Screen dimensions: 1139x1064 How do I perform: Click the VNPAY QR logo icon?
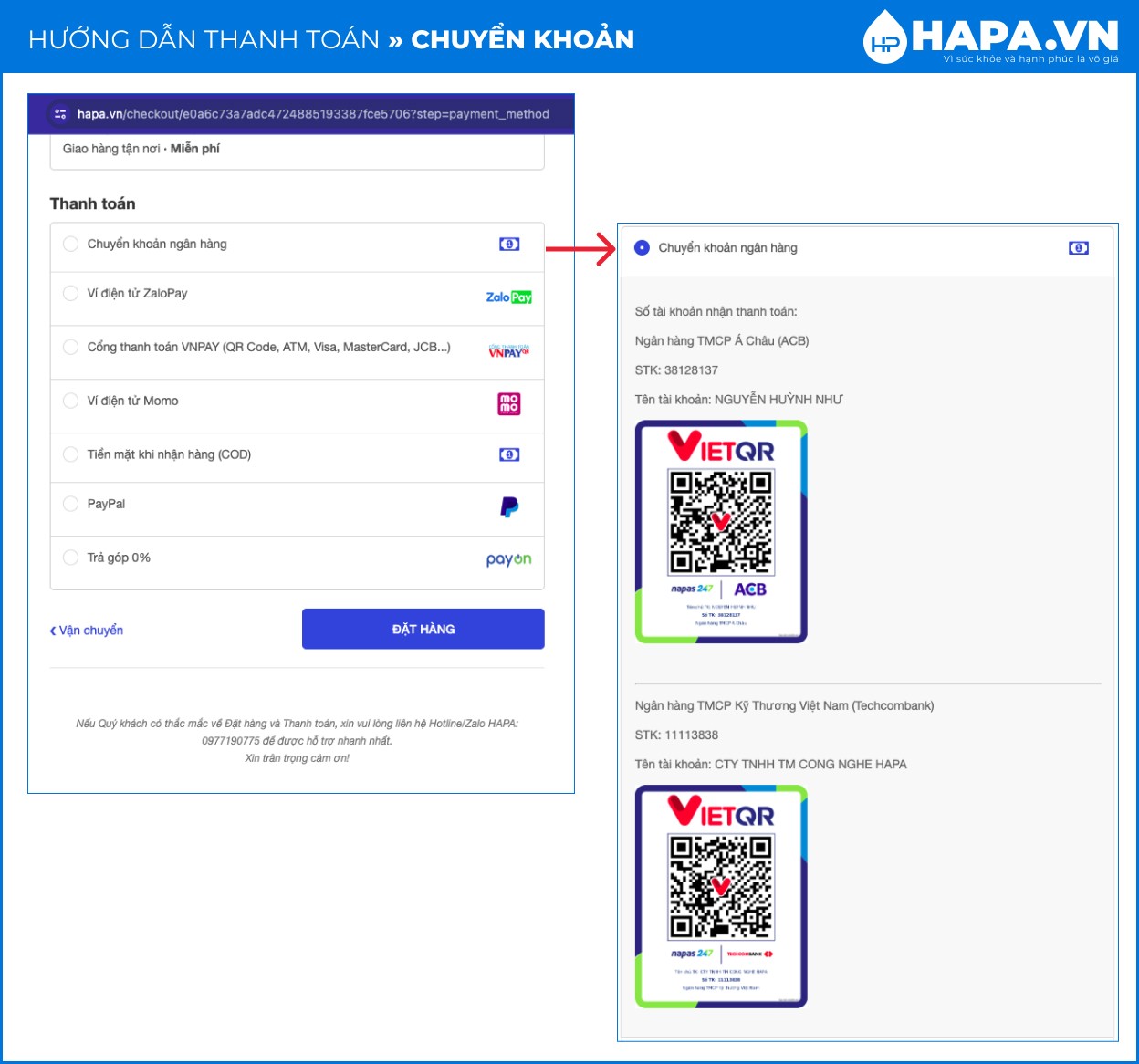(x=508, y=351)
